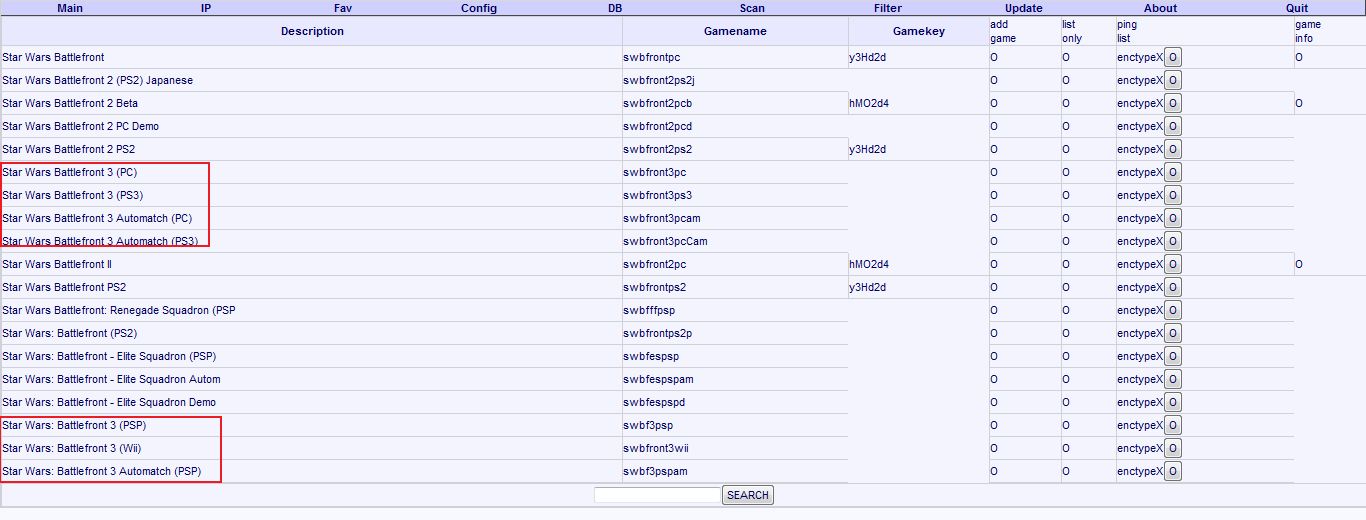Click the O button for swbfront3wii row
The width and height of the screenshot is (1366, 520).
(1172, 448)
